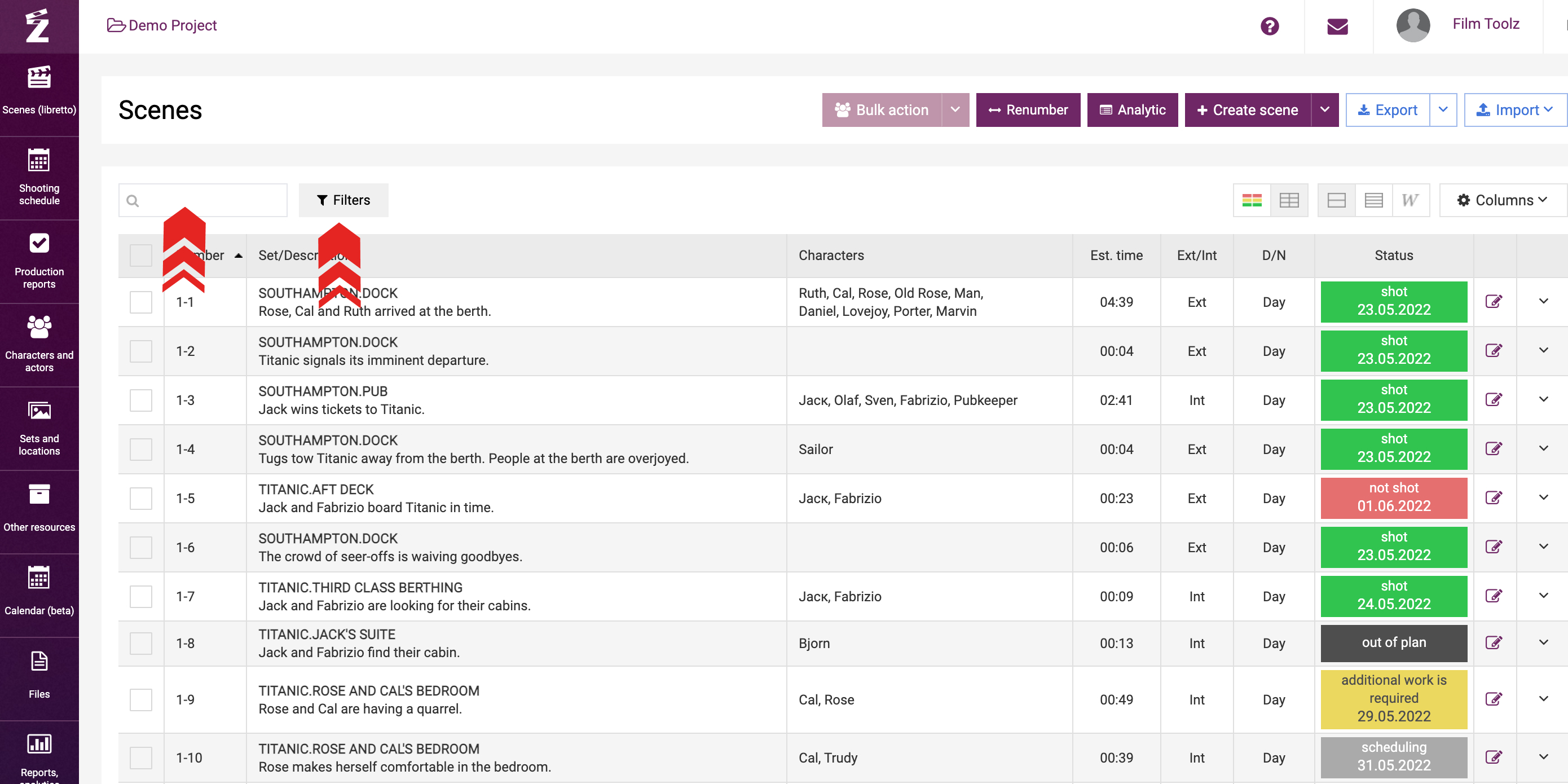Open the Import dropdown
The height and width of the screenshot is (784, 1568).
(x=1515, y=110)
